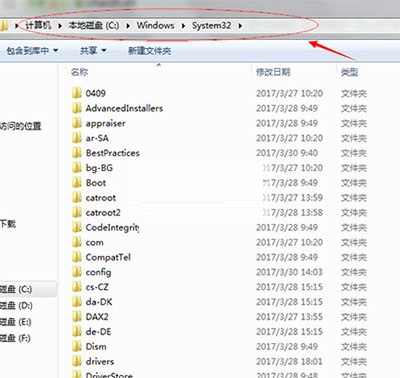Select the DAX2 folder name
The image size is (400, 378).
point(97,317)
